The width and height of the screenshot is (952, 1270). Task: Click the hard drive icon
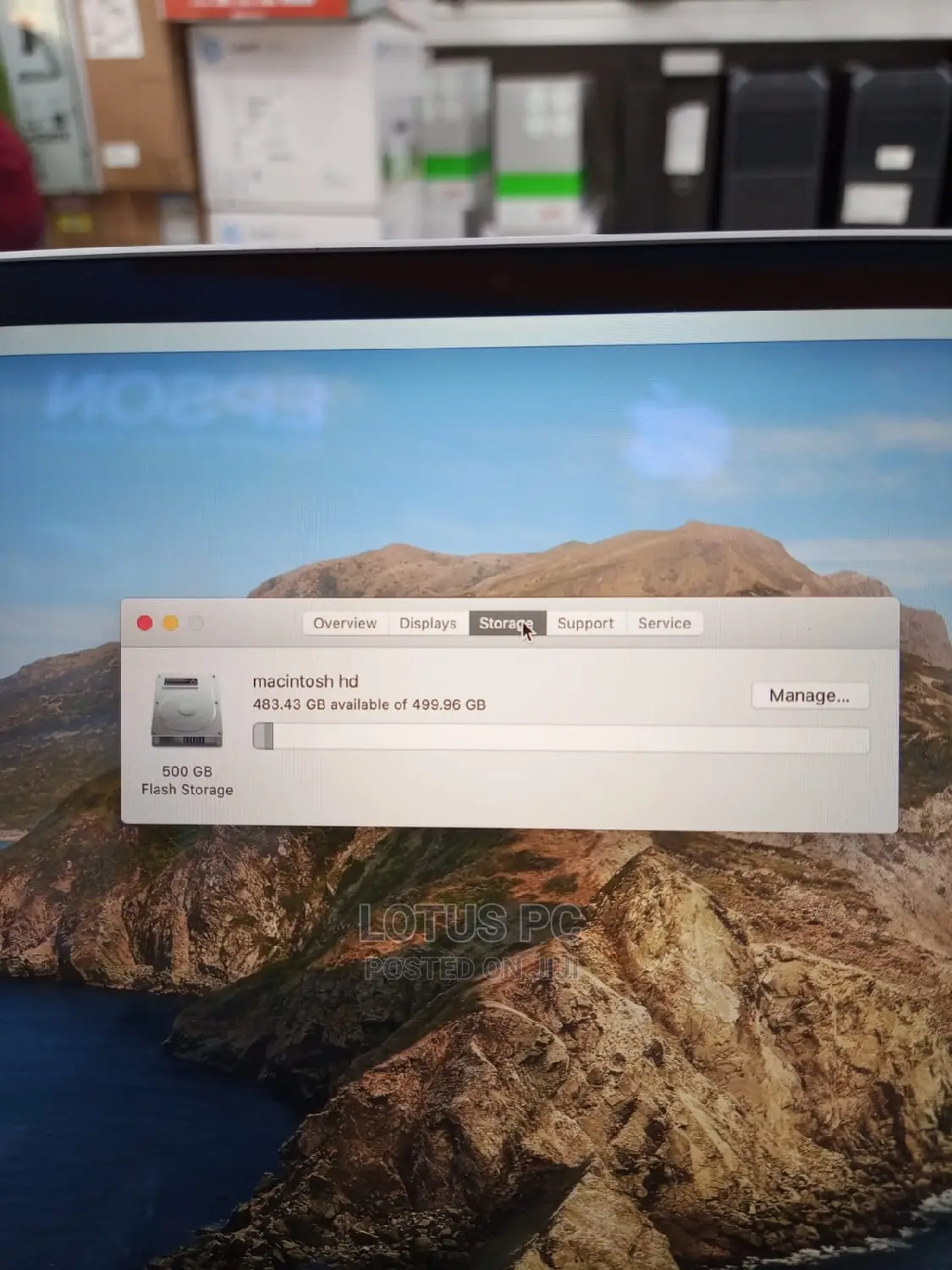tap(187, 710)
